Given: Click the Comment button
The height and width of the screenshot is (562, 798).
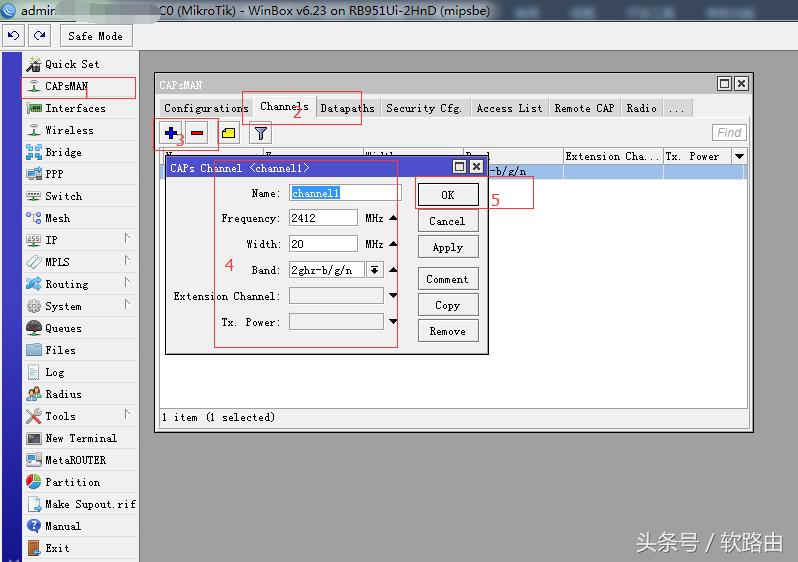Looking at the screenshot, I should (448, 279).
